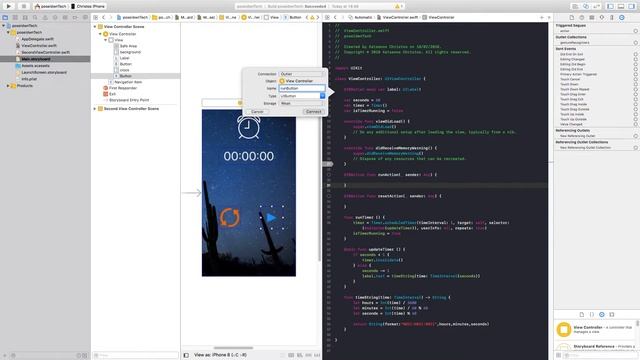Stop the running build

coord(23,6)
